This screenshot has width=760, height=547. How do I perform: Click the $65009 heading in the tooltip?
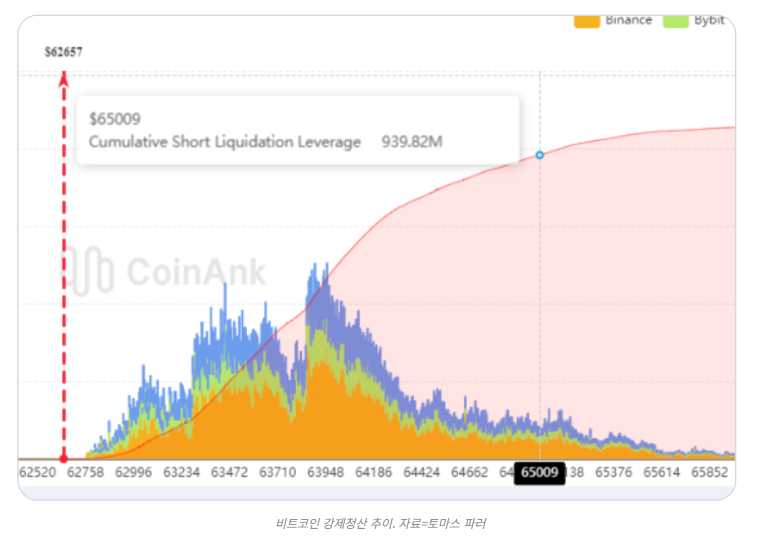(x=114, y=118)
